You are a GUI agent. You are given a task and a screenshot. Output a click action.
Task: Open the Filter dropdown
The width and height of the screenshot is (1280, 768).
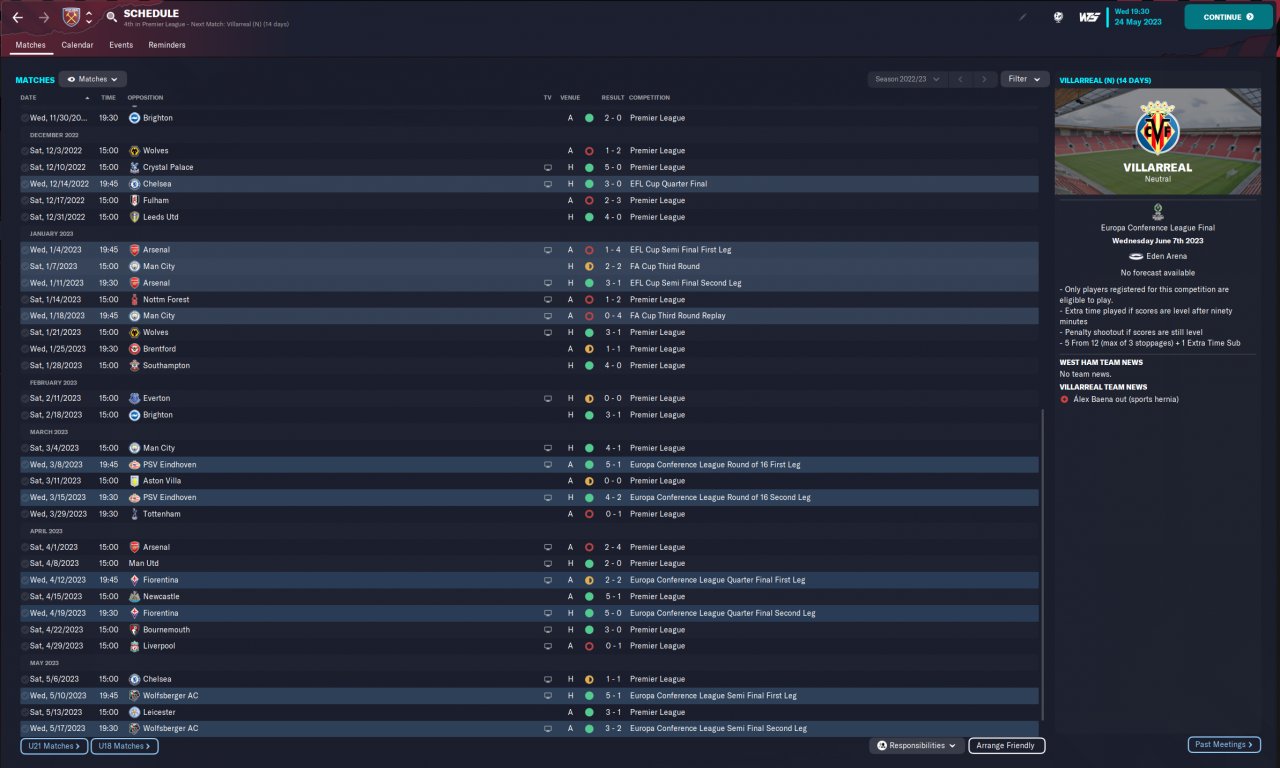1024,79
